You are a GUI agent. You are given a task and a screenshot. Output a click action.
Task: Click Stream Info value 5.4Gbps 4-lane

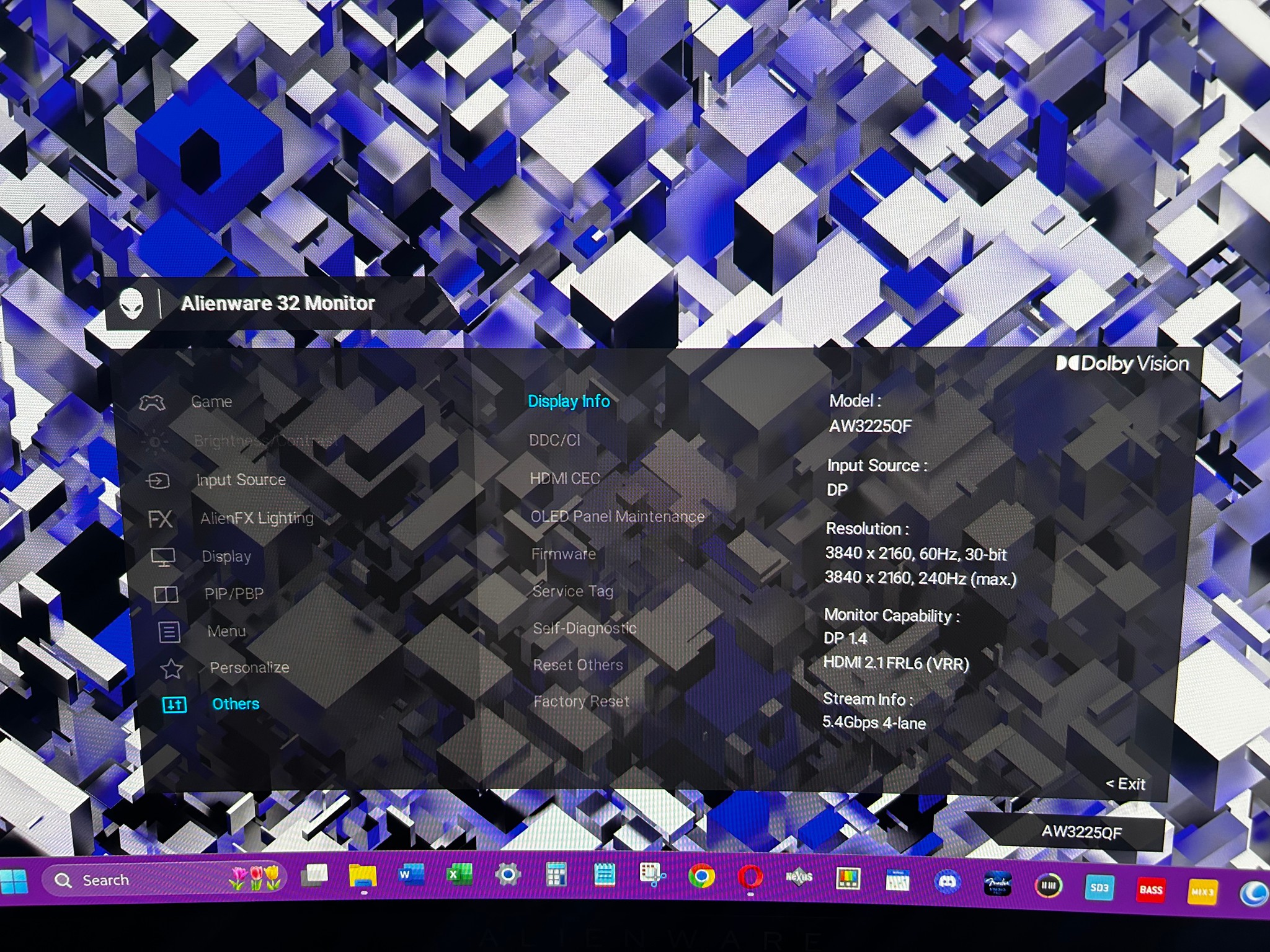[874, 723]
